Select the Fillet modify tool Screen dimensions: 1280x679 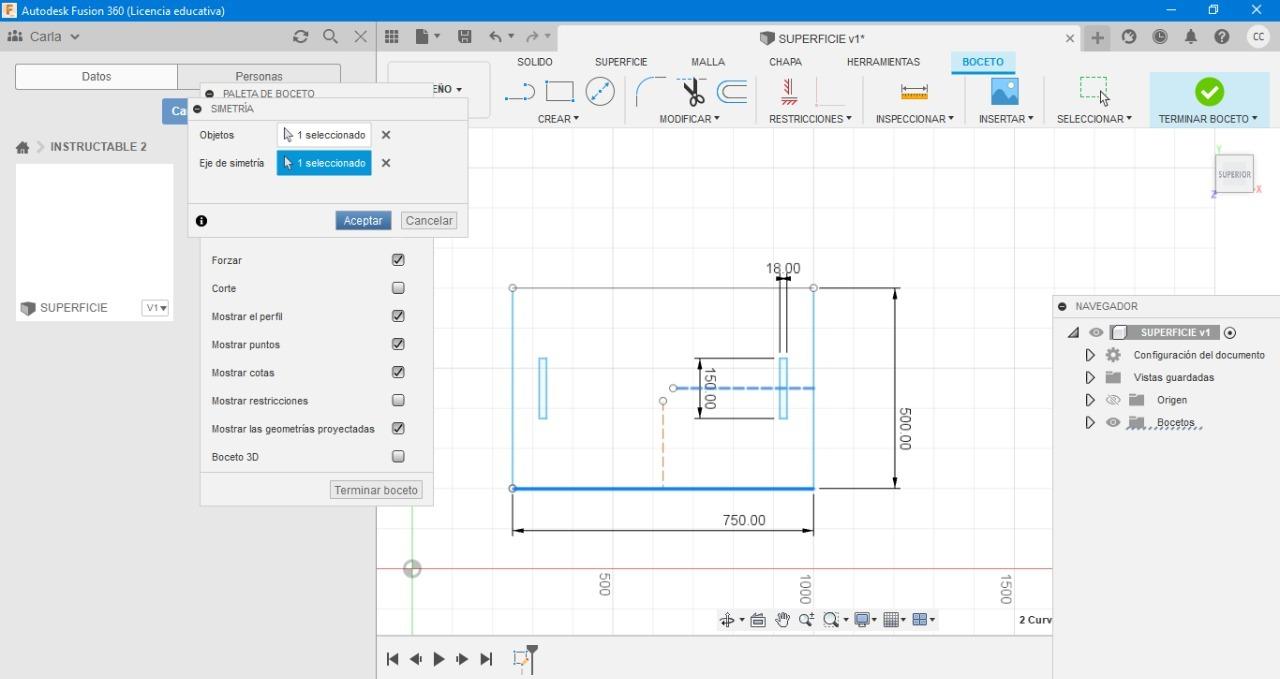tap(649, 92)
